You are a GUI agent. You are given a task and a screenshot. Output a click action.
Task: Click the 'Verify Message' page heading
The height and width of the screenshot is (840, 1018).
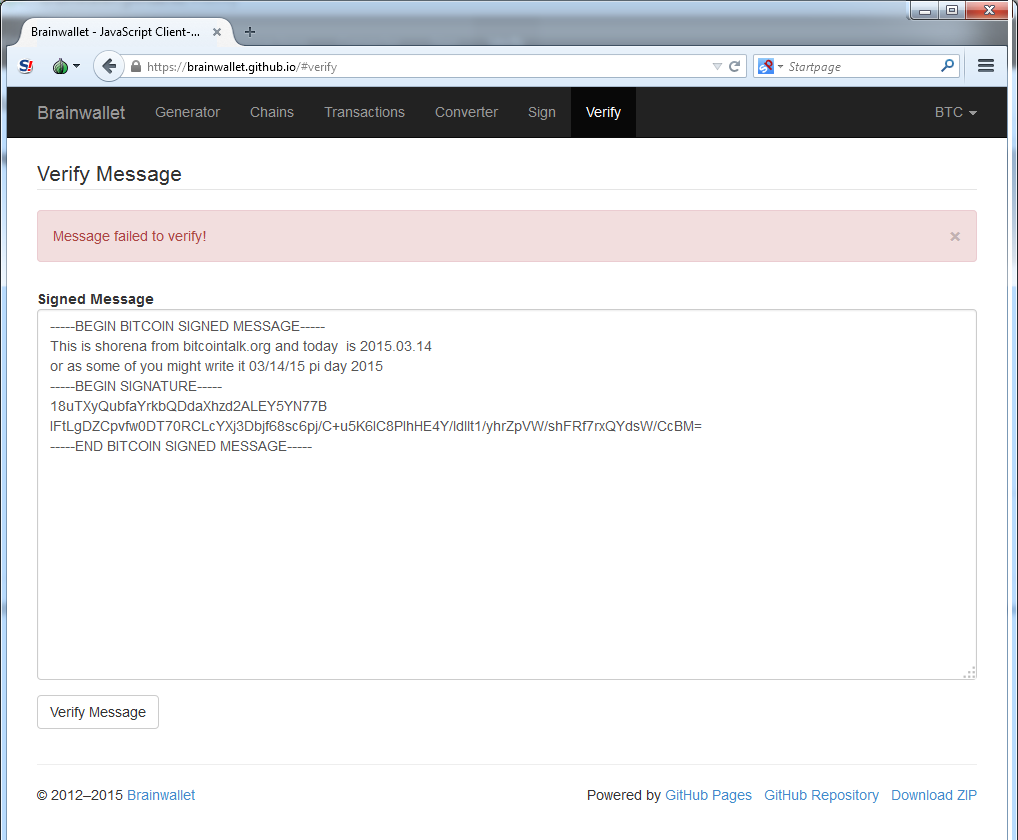[x=109, y=174]
